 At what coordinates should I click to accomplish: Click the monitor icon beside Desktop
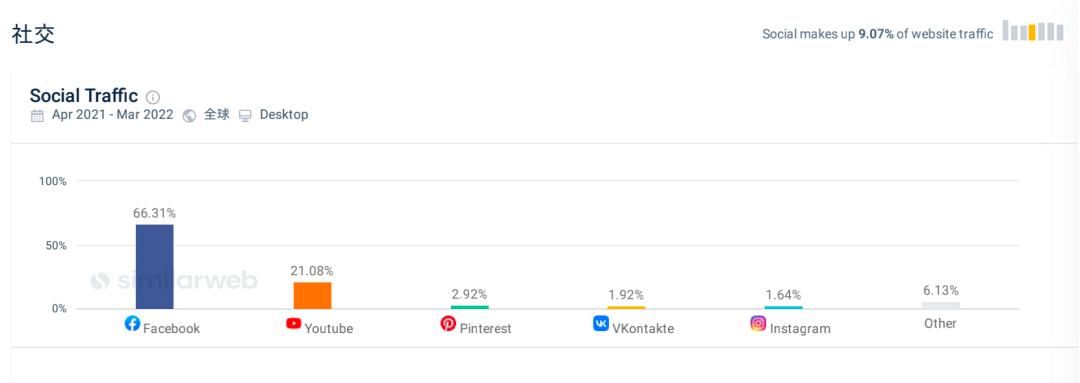(245, 116)
